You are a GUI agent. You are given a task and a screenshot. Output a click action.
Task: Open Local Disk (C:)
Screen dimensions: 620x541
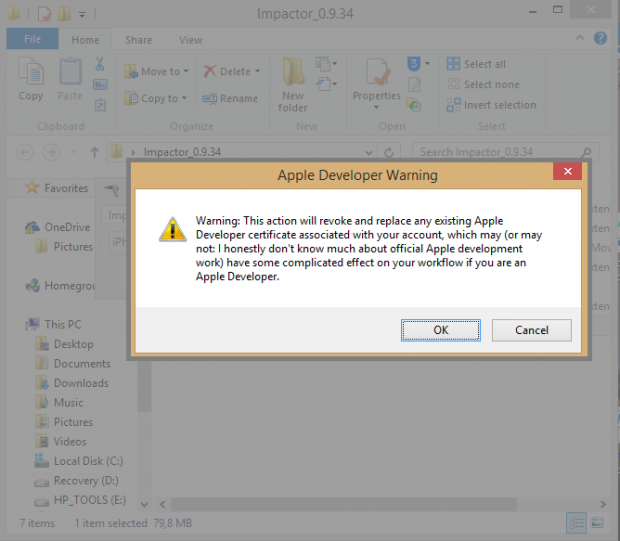click(x=79, y=461)
